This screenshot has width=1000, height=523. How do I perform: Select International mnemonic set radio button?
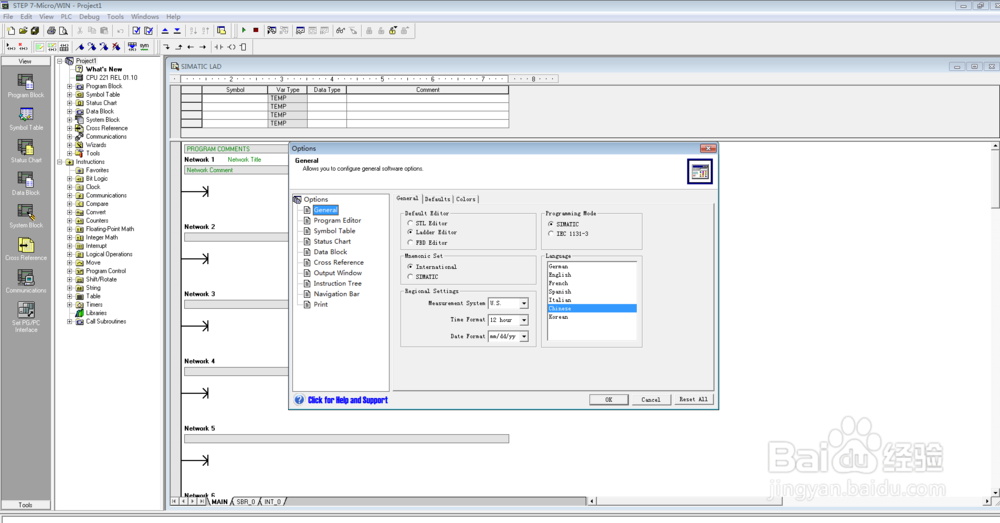[x=410, y=267]
